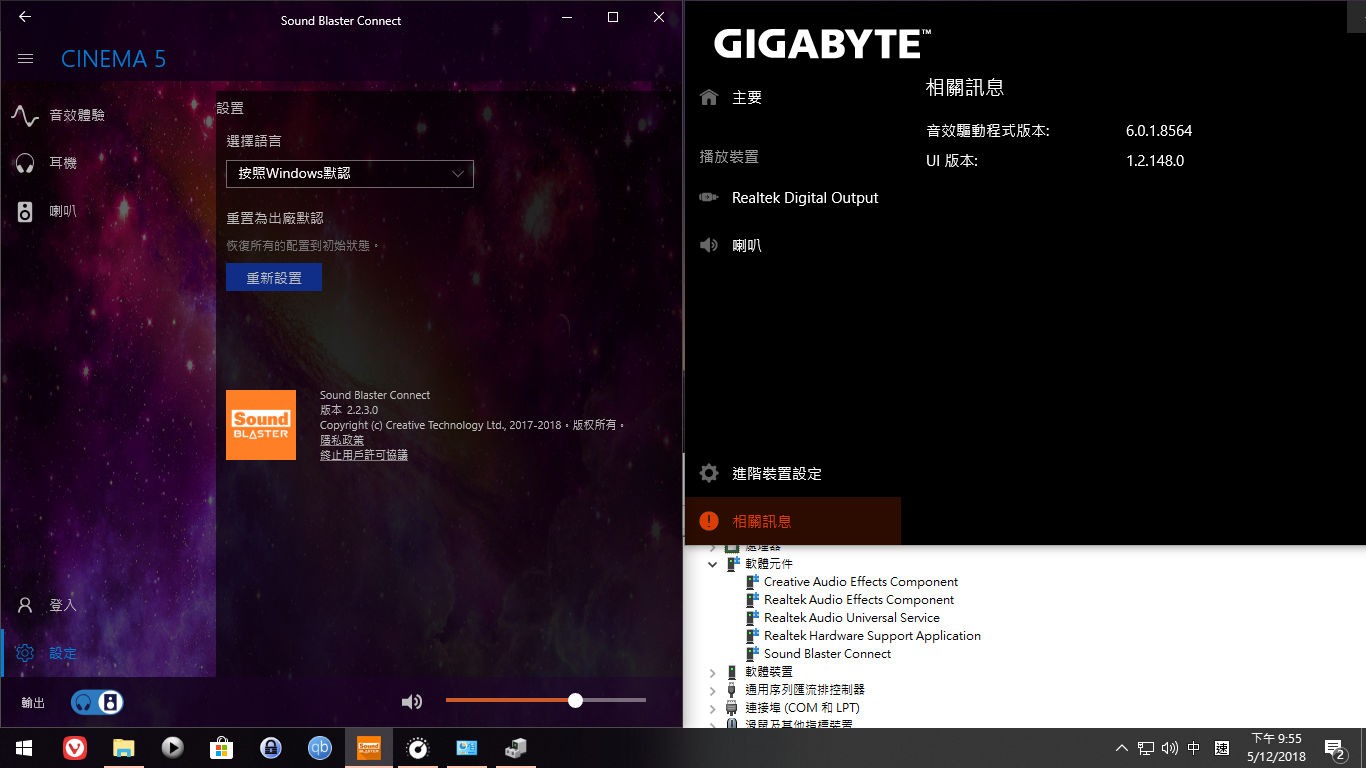The image size is (1366, 768).
Task: Select the 設定 settings item in sidebar
Action: tap(108, 653)
